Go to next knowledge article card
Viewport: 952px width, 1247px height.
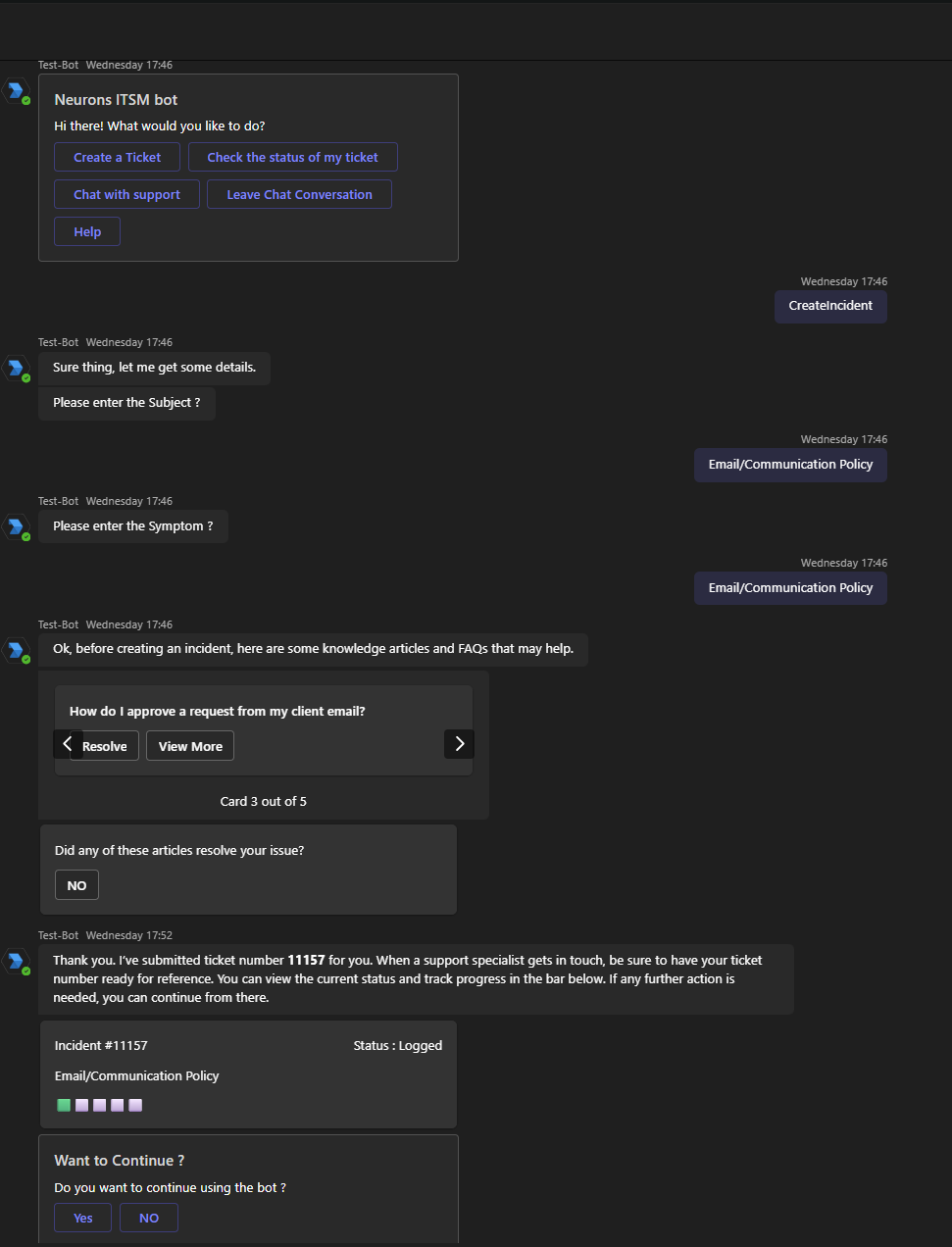459,744
